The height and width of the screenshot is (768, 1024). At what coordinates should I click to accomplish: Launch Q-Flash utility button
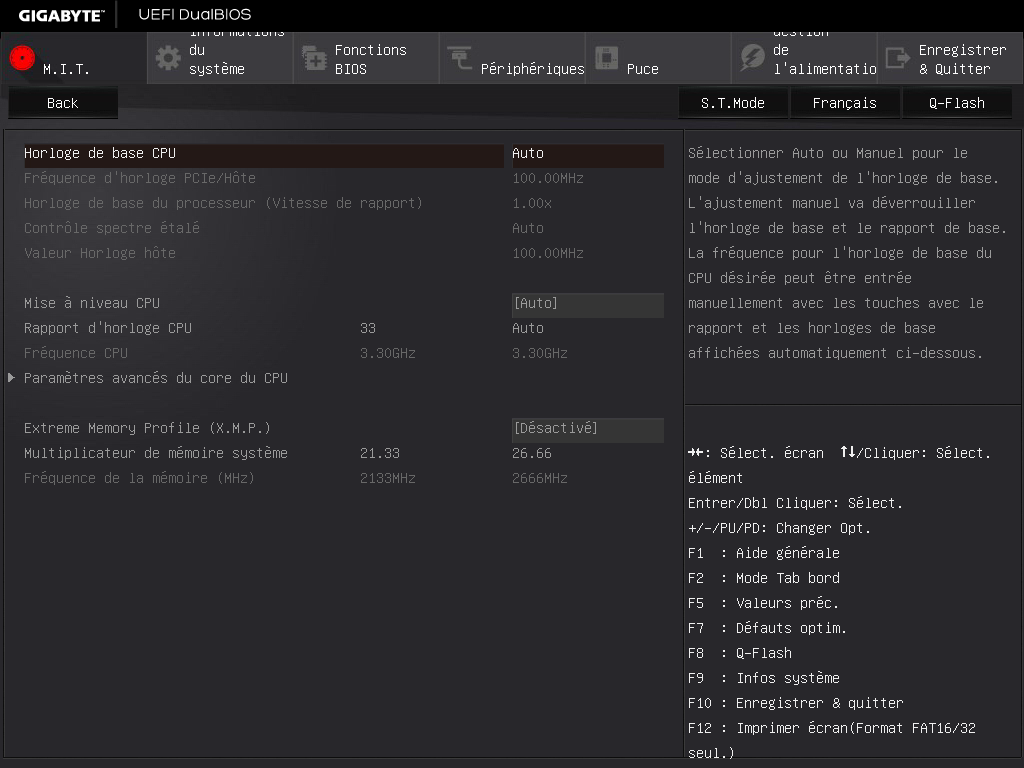[x=957, y=103]
